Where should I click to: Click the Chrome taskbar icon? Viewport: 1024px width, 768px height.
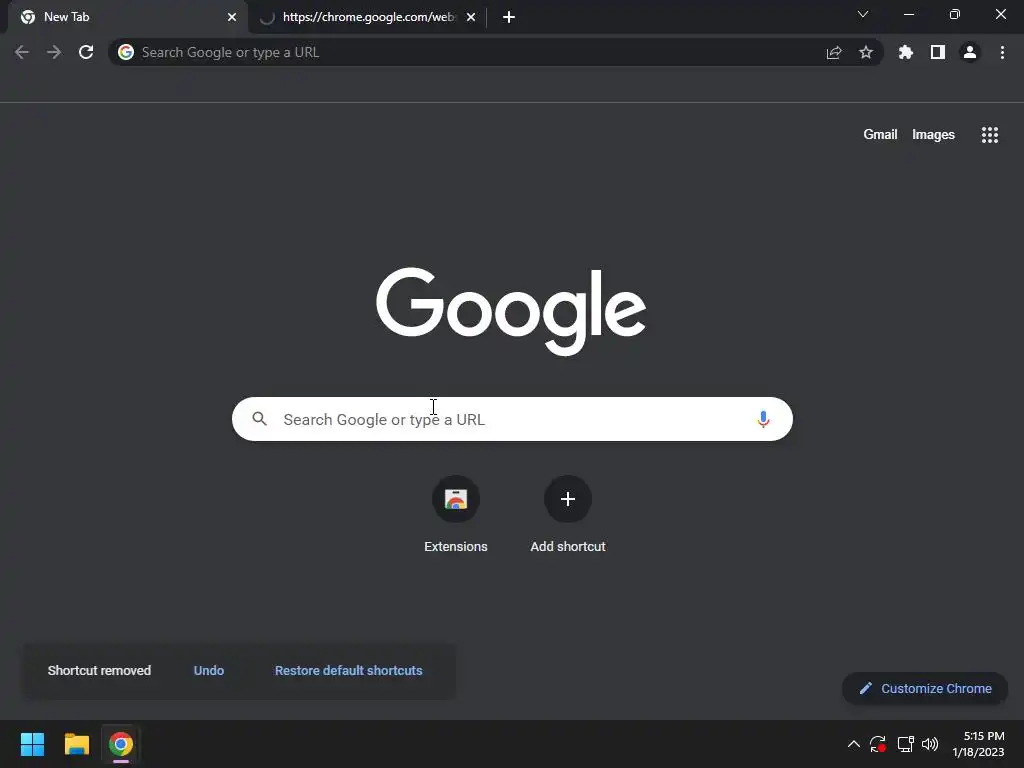point(121,744)
